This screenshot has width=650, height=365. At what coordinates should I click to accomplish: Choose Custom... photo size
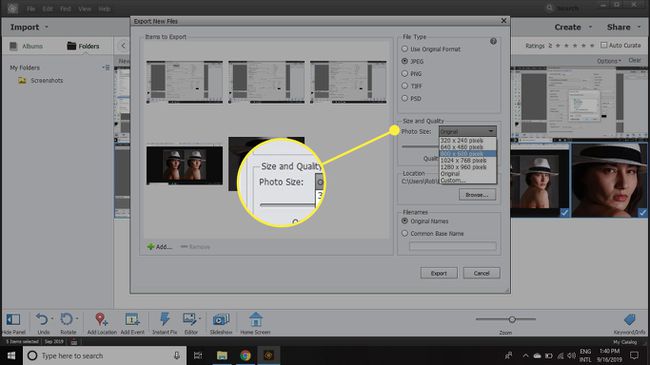click(x=453, y=180)
